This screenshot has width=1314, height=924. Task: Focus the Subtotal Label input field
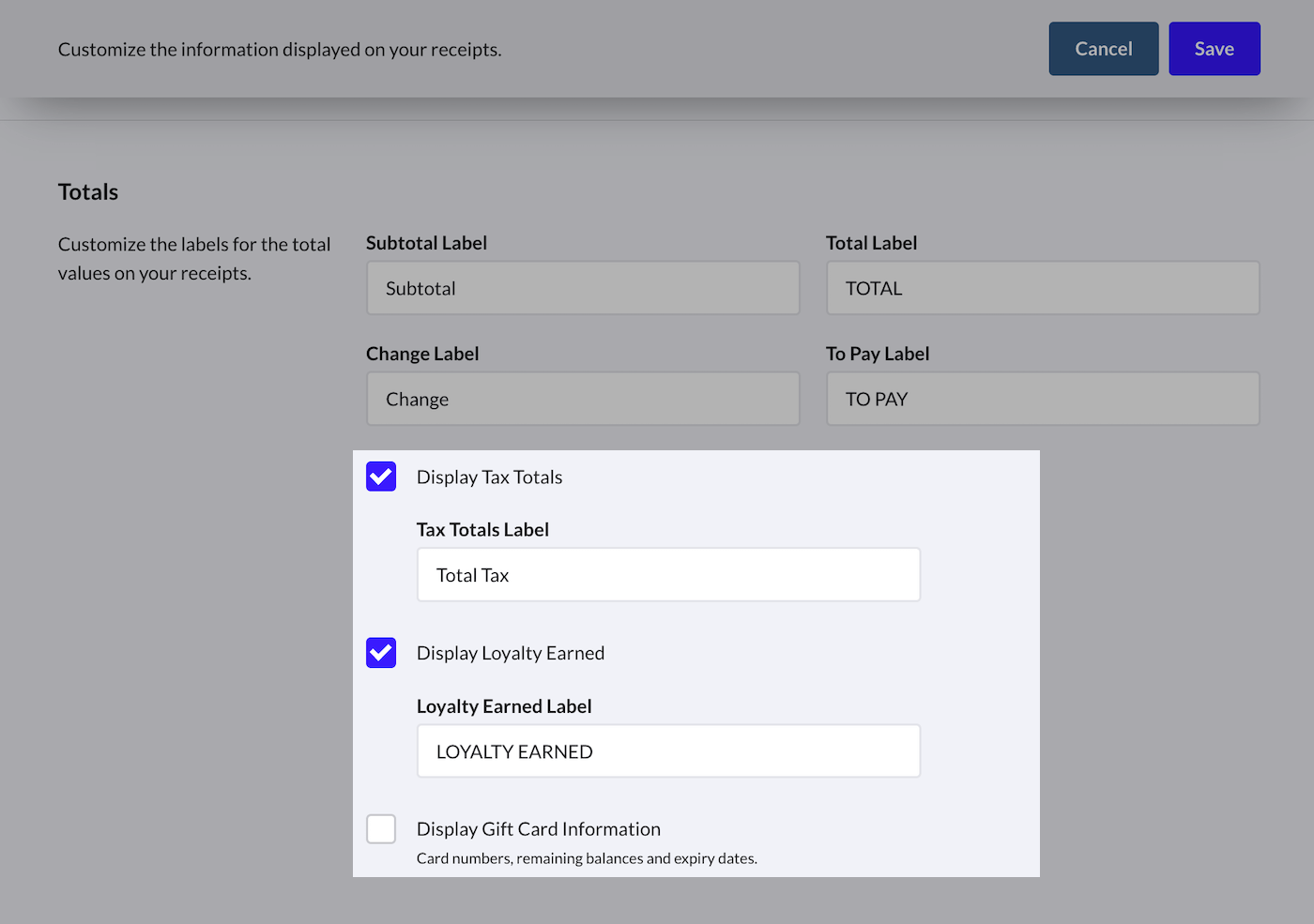click(x=583, y=288)
